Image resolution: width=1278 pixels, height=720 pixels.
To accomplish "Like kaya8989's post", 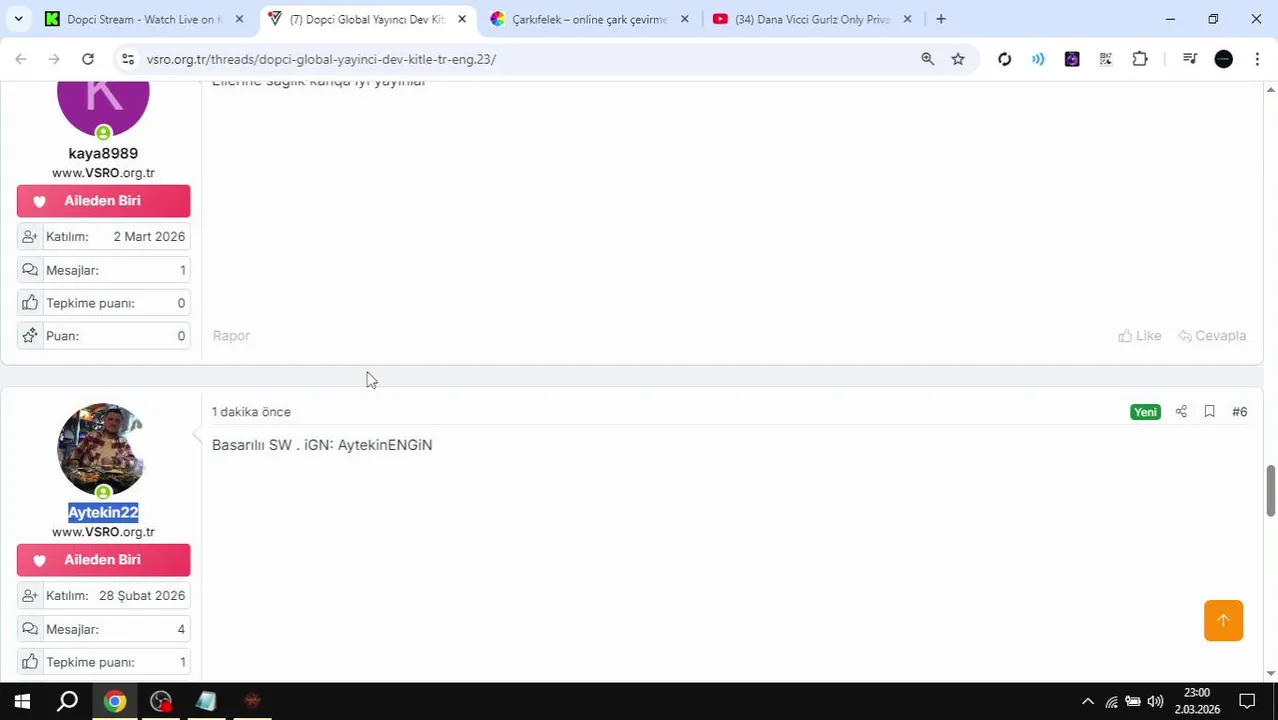I will coord(1140,336).
